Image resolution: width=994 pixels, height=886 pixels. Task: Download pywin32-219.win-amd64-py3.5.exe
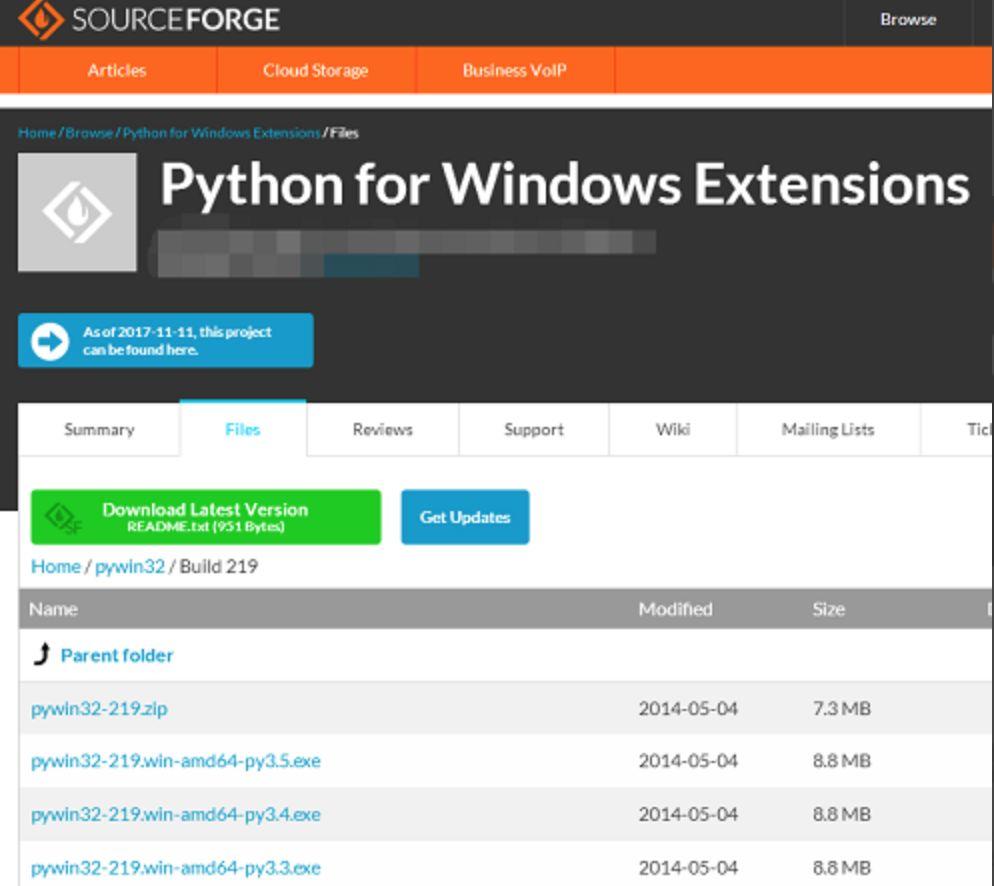point(176,761)
